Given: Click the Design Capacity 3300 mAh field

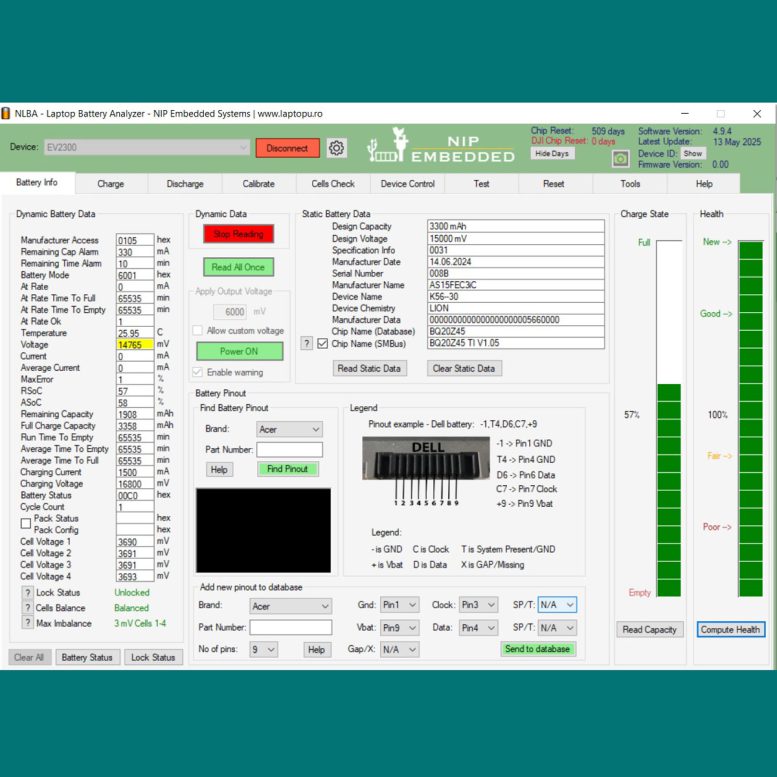Looking at the screenshot, I should [516, 226].
